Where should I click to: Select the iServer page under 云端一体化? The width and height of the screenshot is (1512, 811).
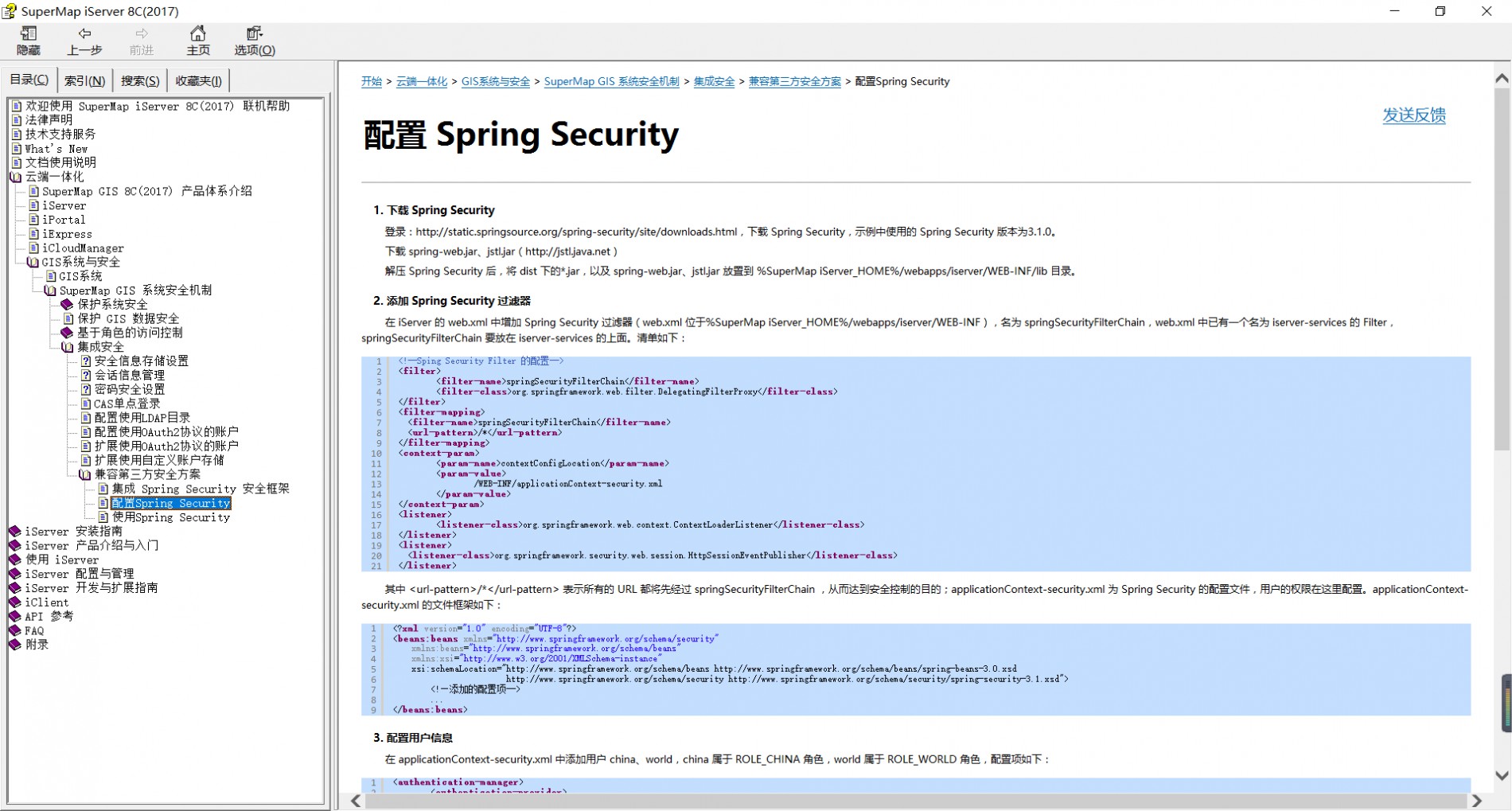(x=64, y=205)
